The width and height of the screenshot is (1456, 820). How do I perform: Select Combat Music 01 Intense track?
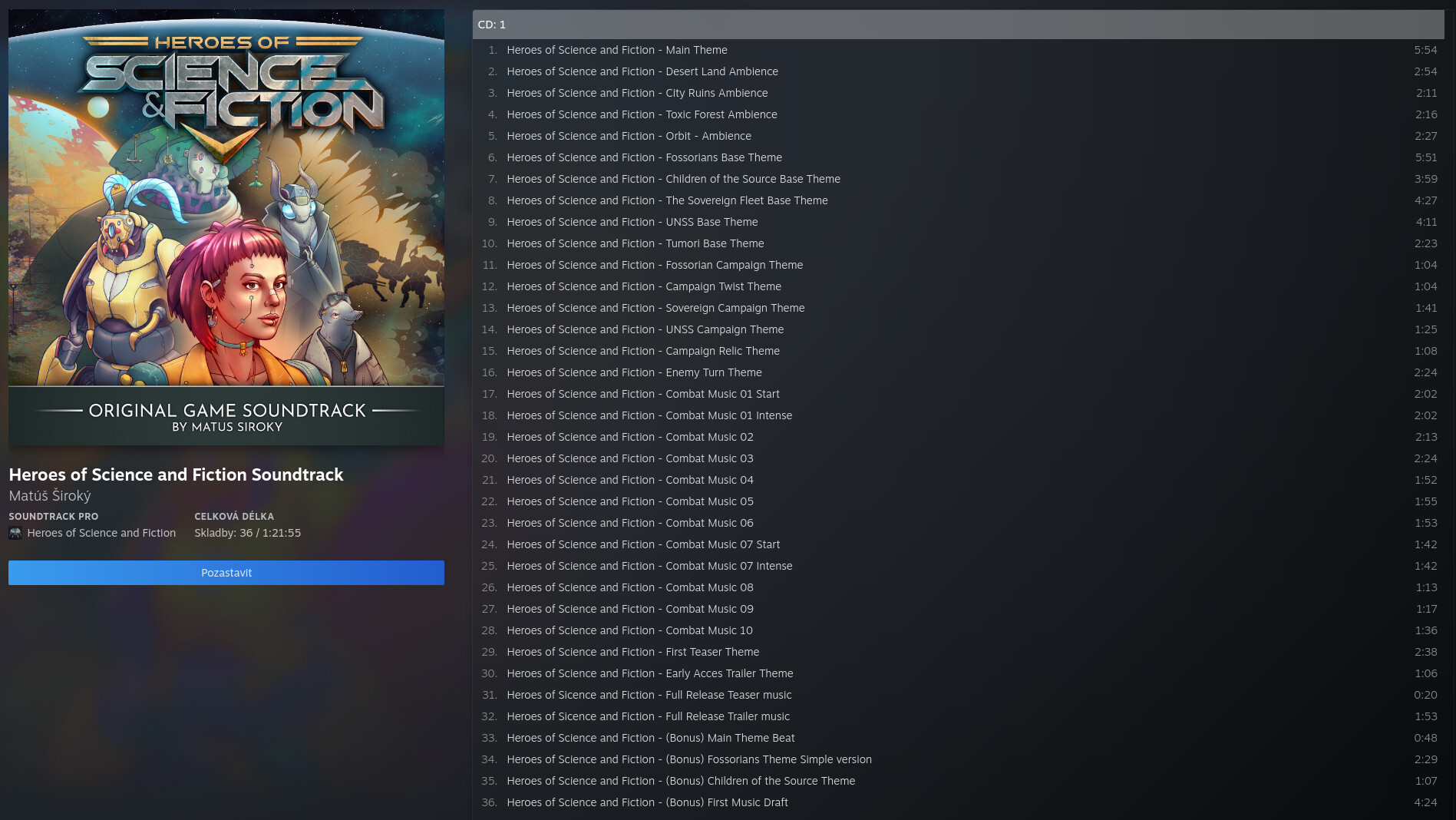tap(649, 415)
